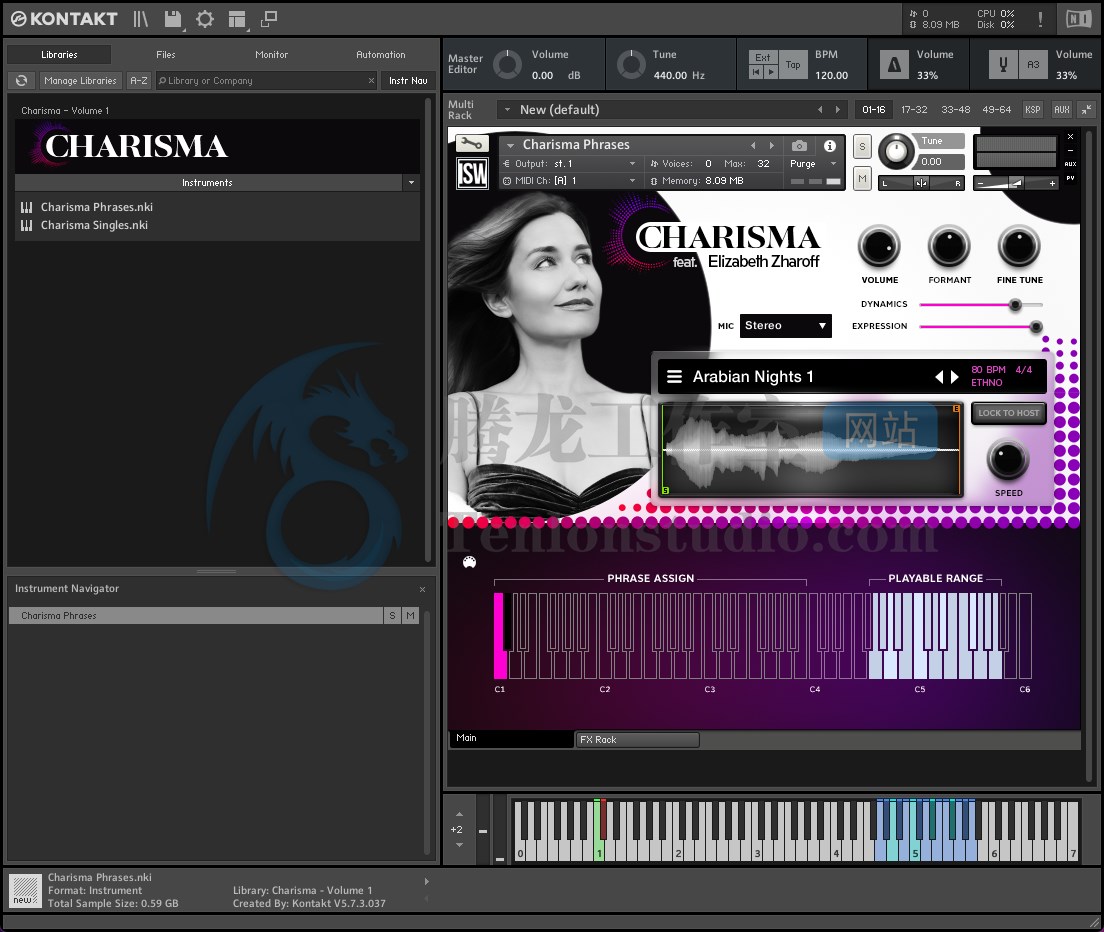Open the Output st. 1 dropdown
The height and width of the screenshot is (932, 1104).
pos(569,164)
